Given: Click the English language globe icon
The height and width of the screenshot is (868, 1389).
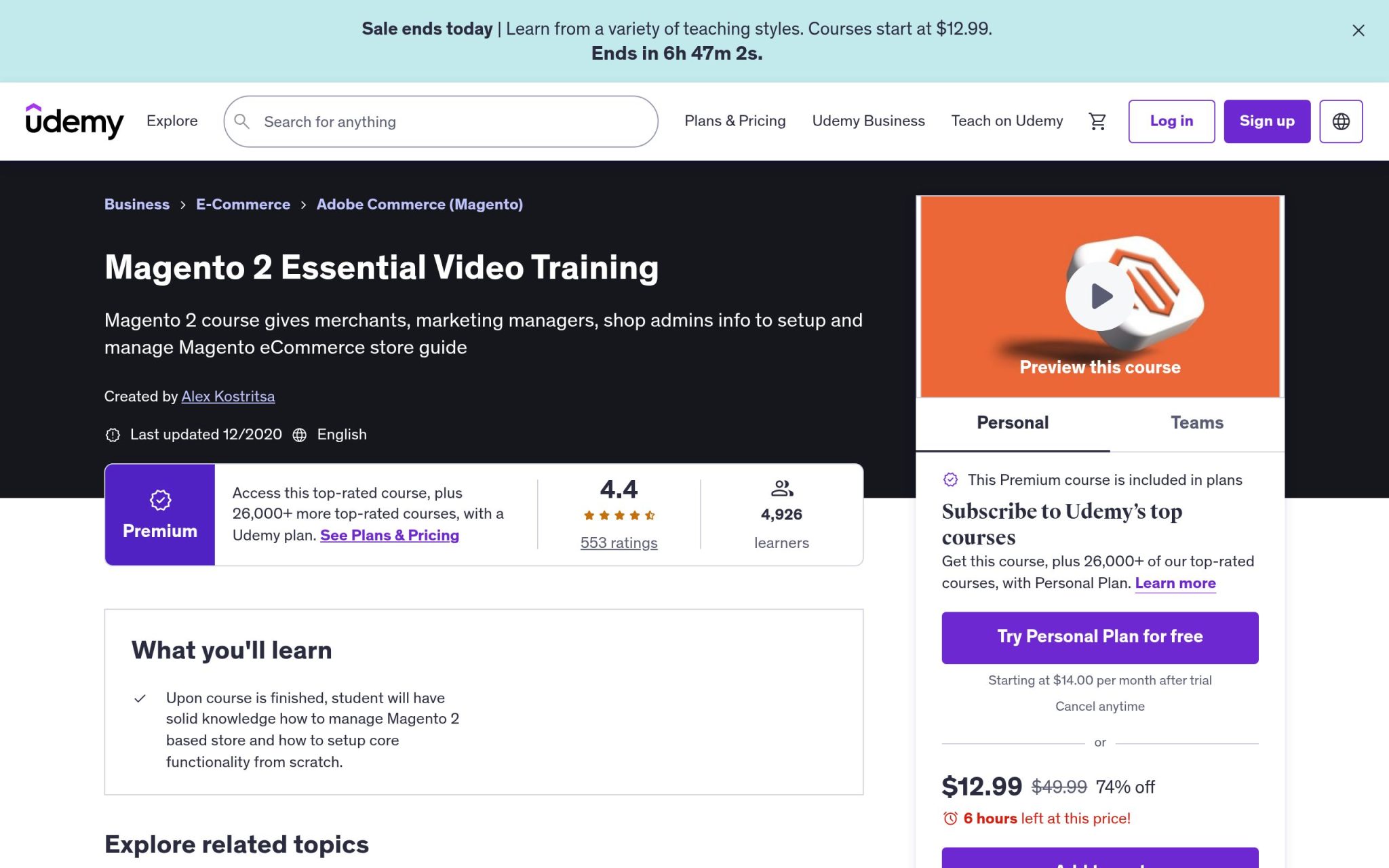Looking at the screenshot, I should point(299,435).
